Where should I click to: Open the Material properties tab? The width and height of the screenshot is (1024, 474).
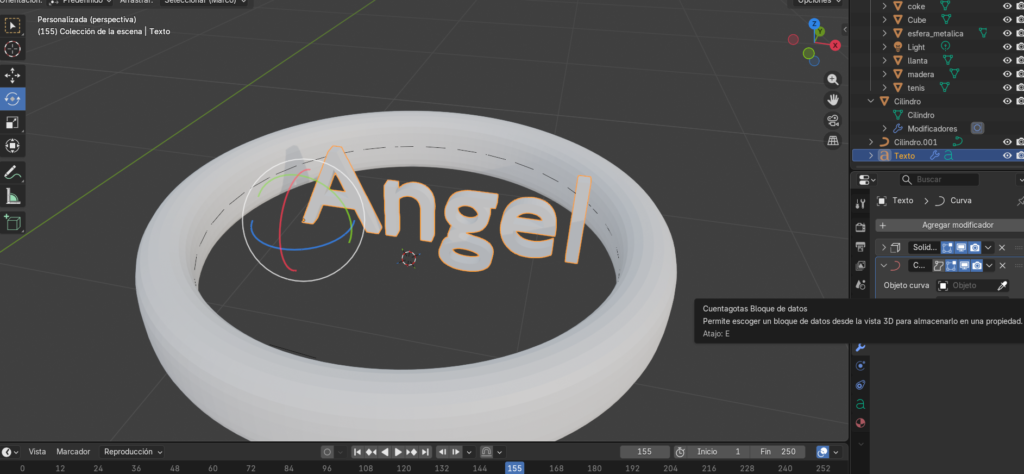point(860,423)
